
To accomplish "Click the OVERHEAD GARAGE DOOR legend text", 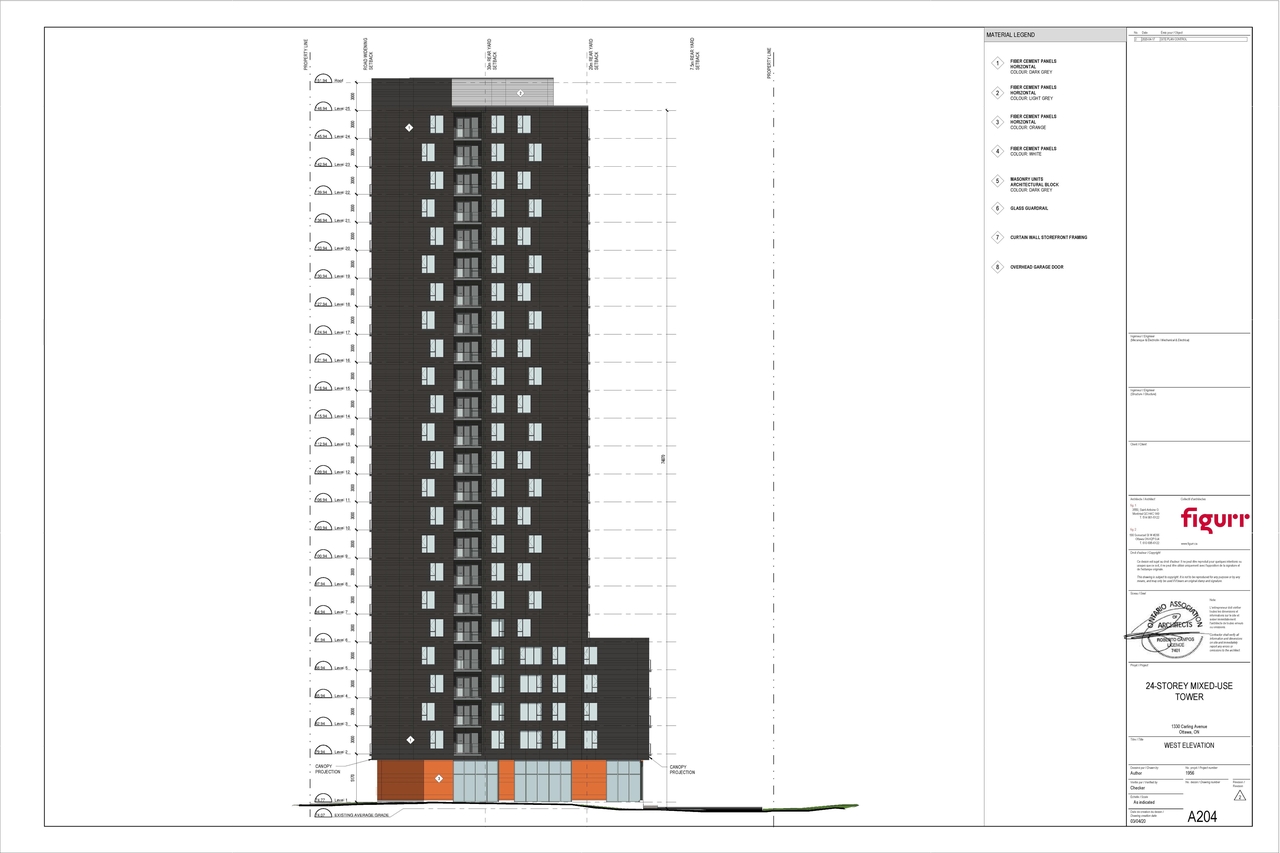I will click(x=1038, y=268).
